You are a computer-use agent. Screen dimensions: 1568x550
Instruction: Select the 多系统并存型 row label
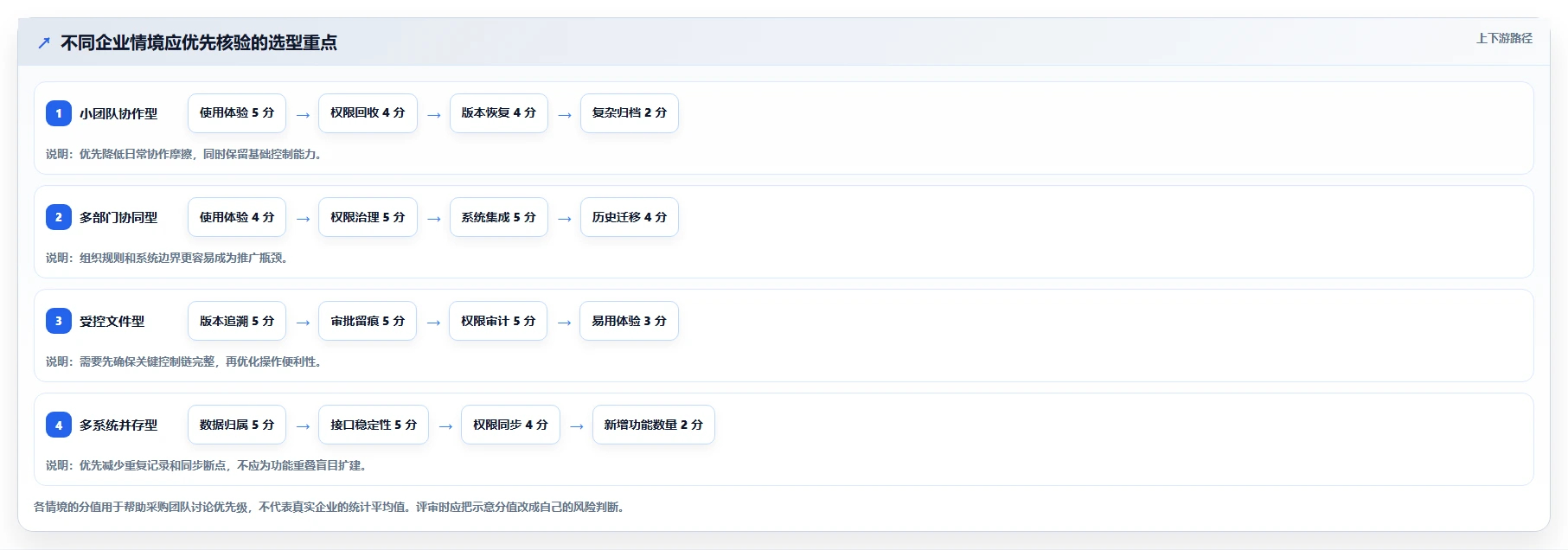coord(118,425)
